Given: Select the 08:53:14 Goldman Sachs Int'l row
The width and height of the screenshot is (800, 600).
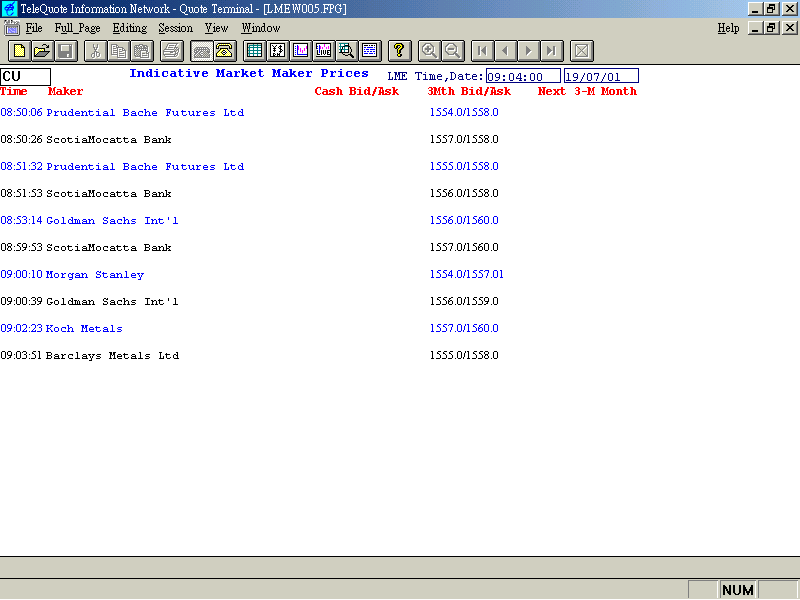Looking at the screenshot, I should [249, 220].
